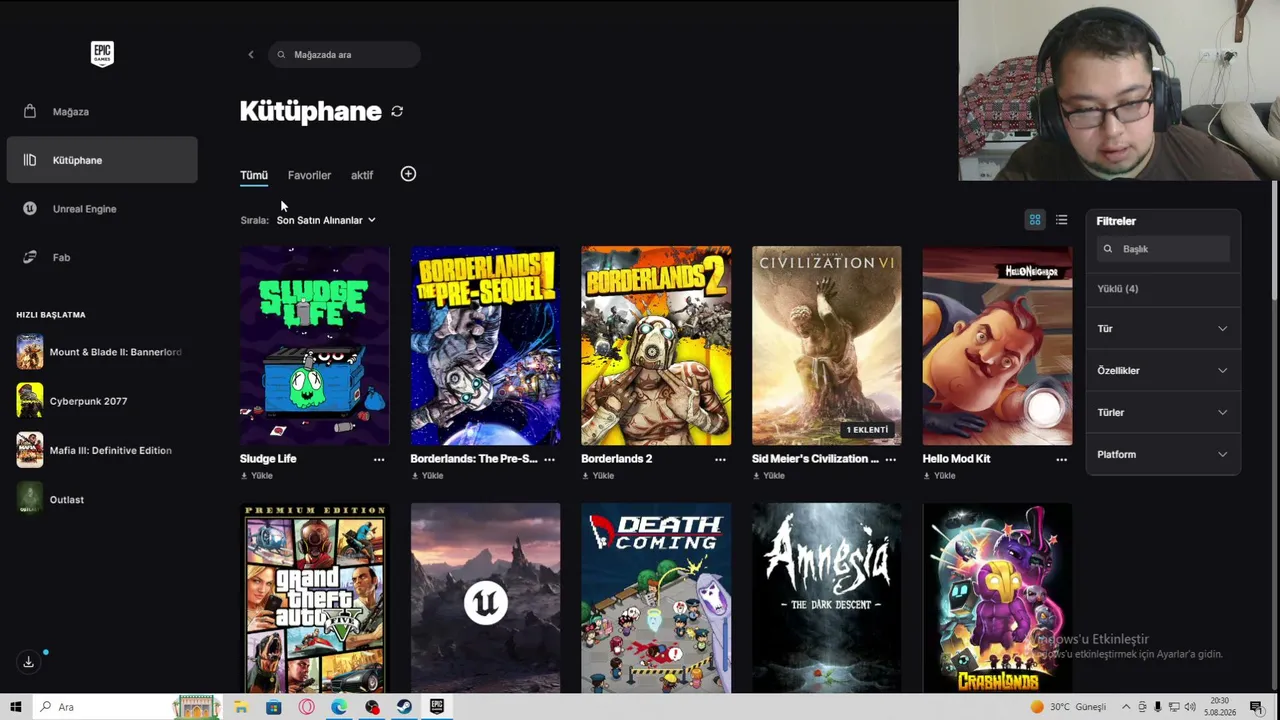Click Yükle under Sid Meier's Civilization
The height and width of the screenshot is (720, 1280).
point(769,476)
